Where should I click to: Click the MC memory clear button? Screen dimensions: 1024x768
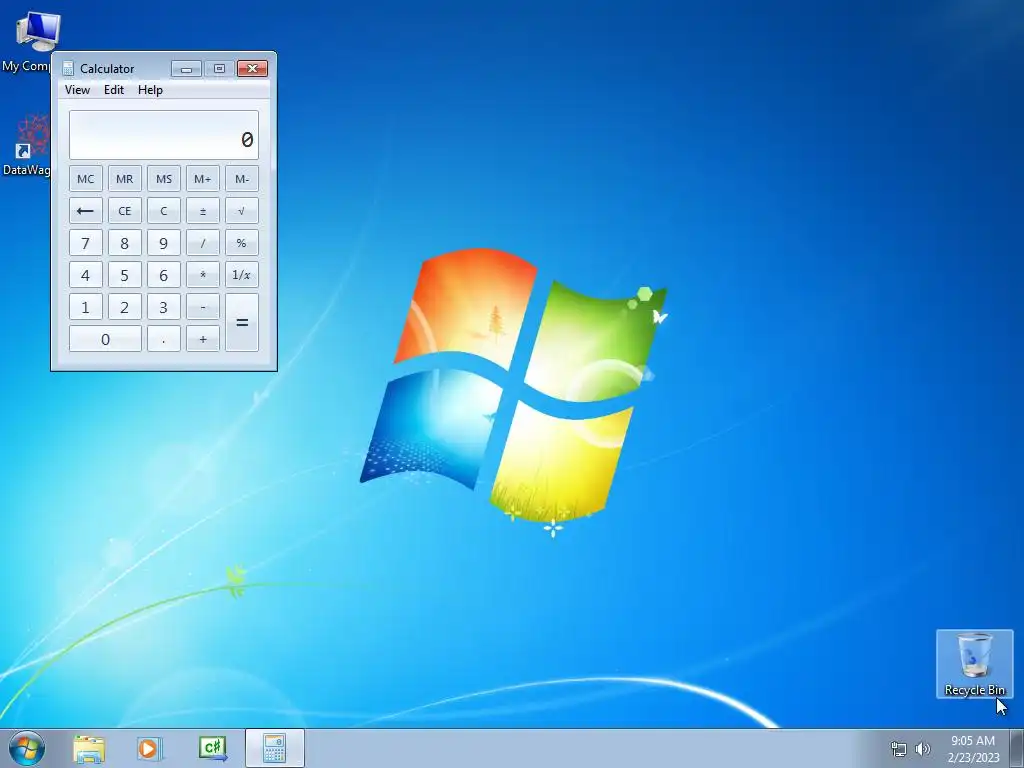pyautogui.click(x=86, y=179)
